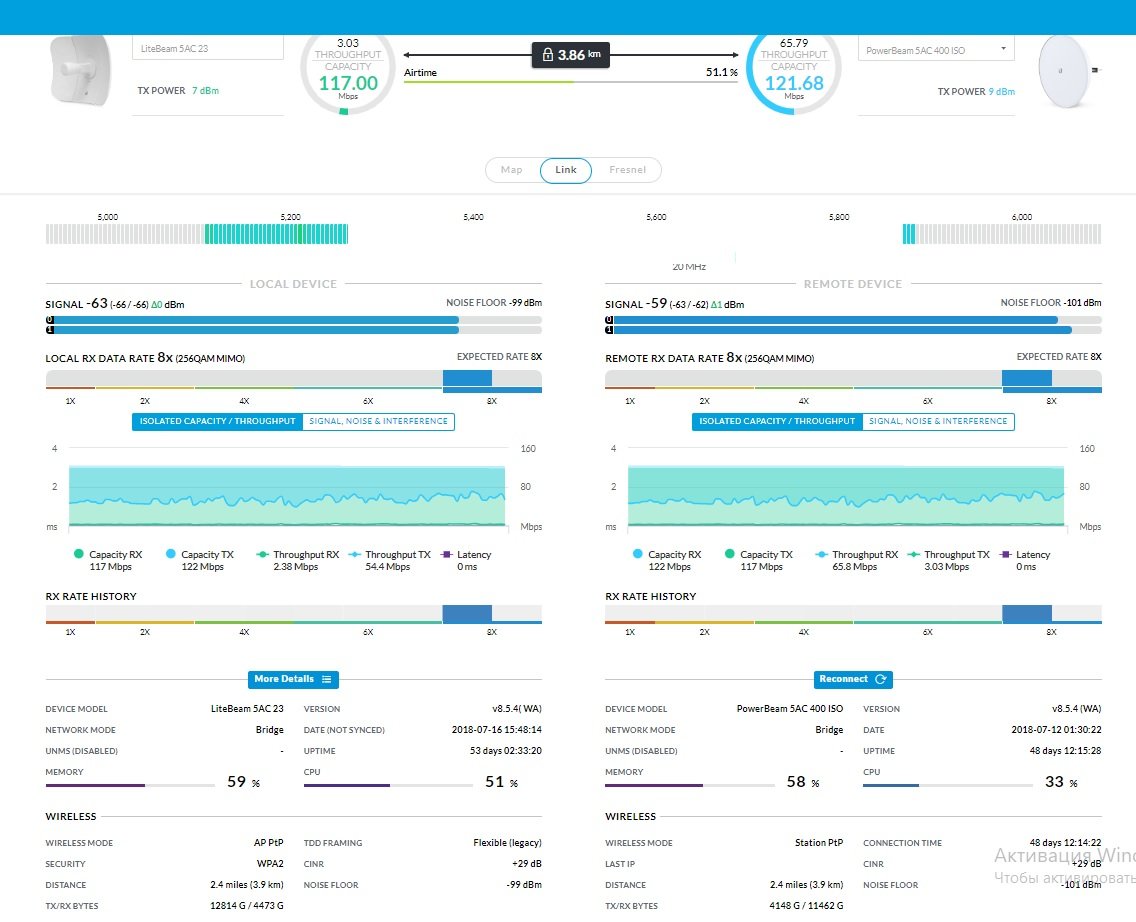
Task: Select the Link tab
Action: [x=566, y=170]
